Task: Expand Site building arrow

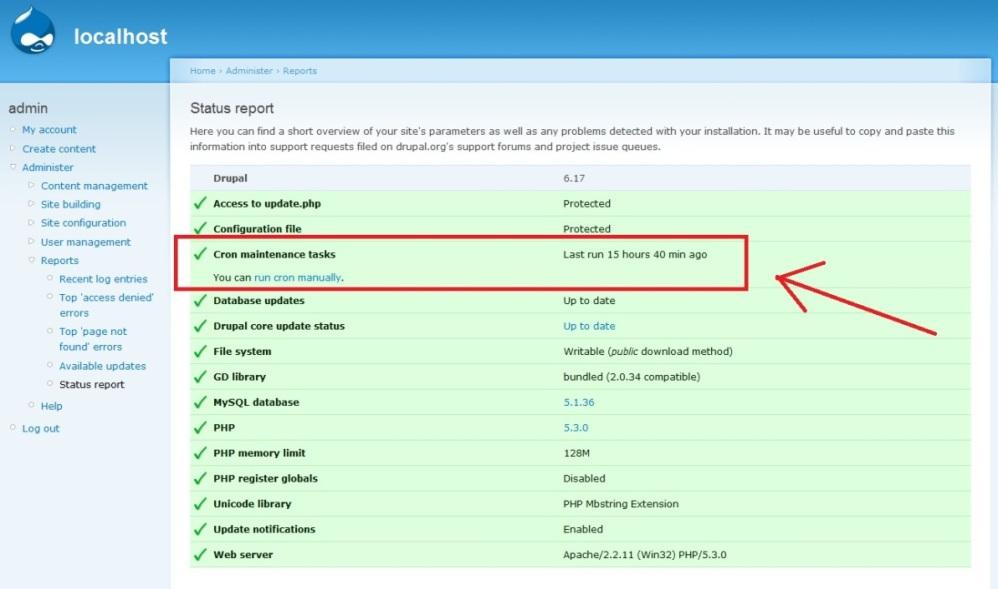Action: click(31, 204)
